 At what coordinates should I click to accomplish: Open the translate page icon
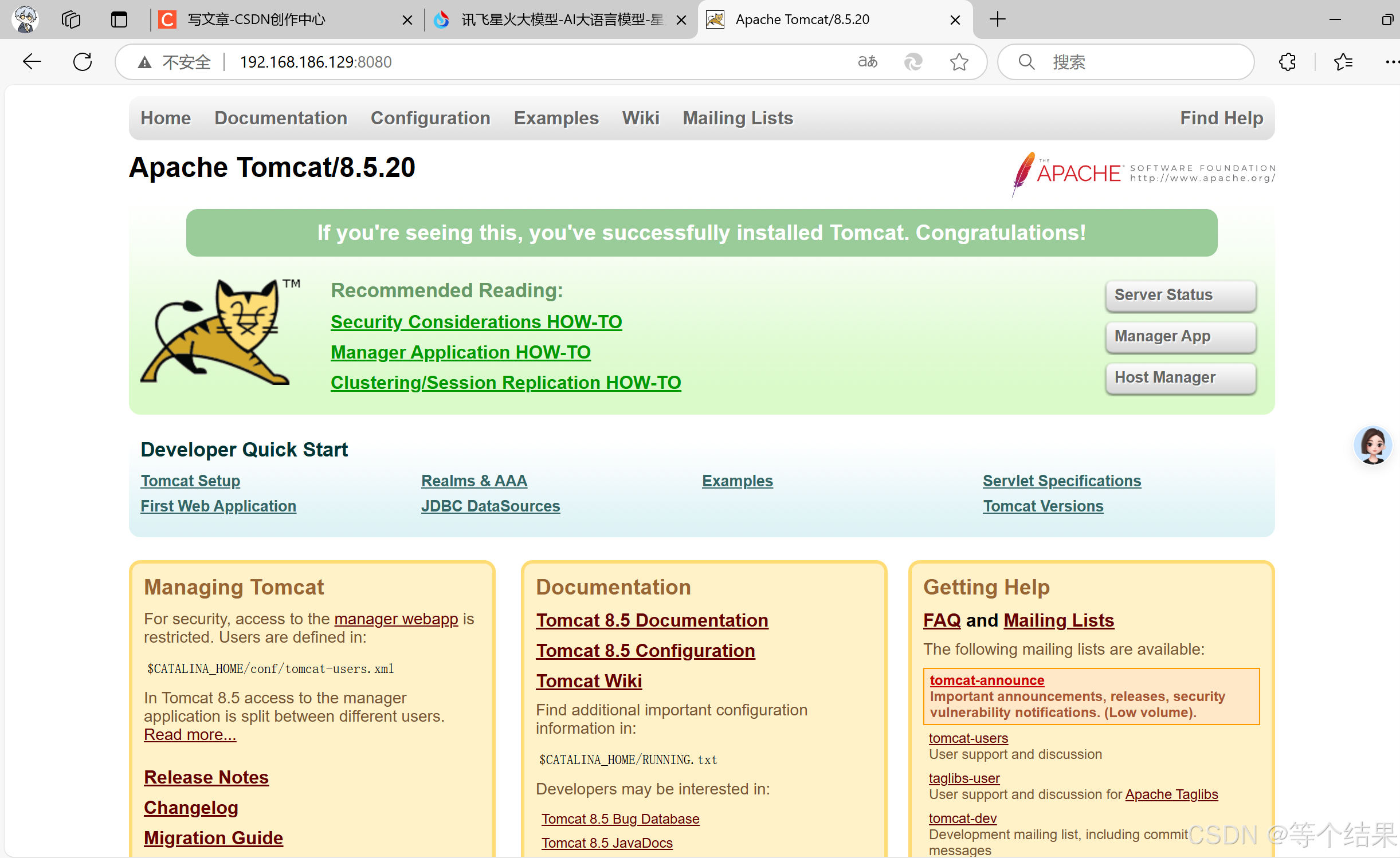(x=867, y=61)
